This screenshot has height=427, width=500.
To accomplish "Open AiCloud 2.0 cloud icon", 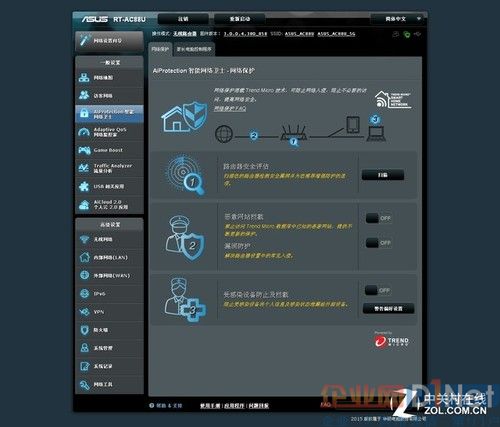I will point(84,205).
